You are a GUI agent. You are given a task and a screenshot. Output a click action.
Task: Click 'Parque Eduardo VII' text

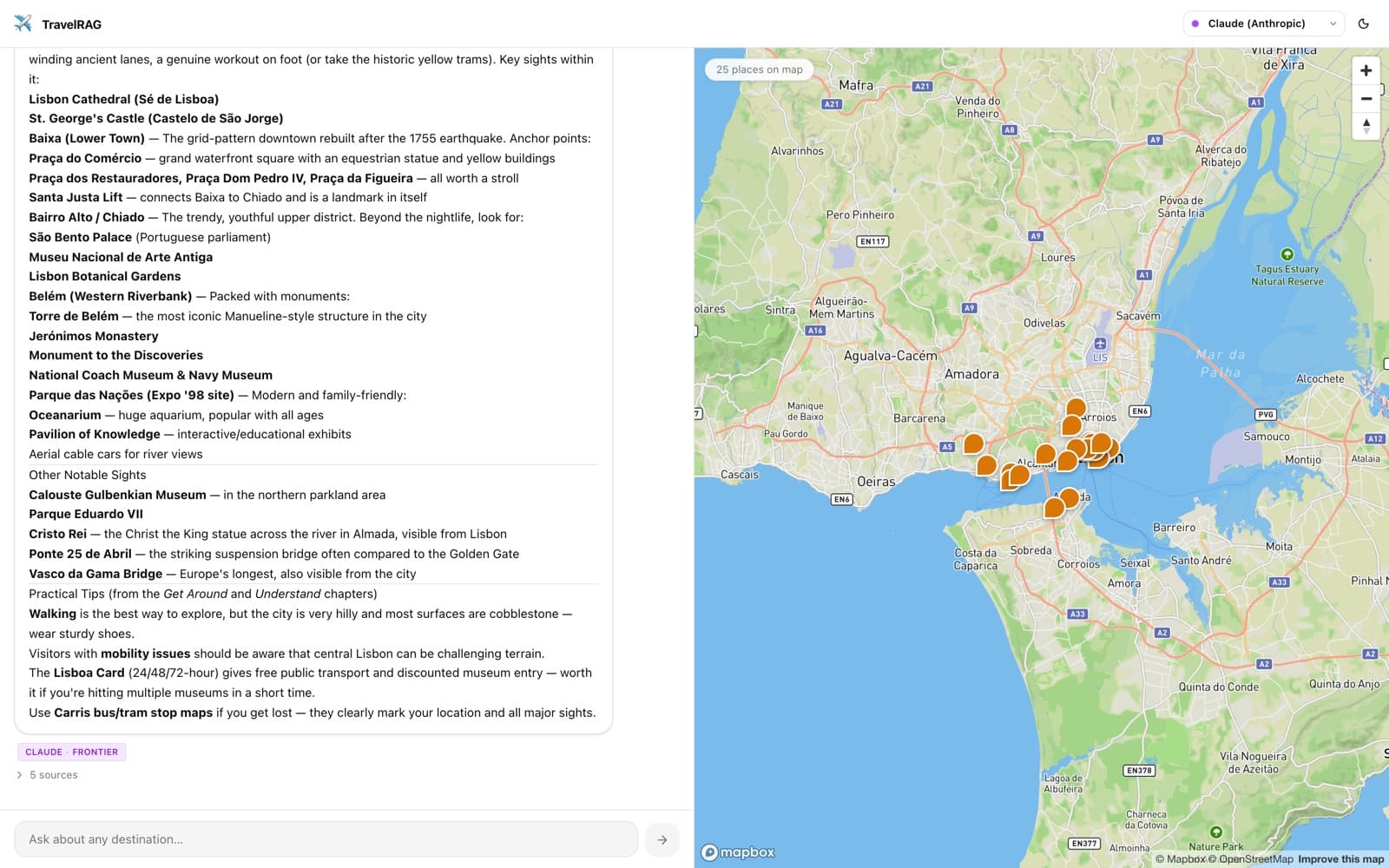click(86, 514)
